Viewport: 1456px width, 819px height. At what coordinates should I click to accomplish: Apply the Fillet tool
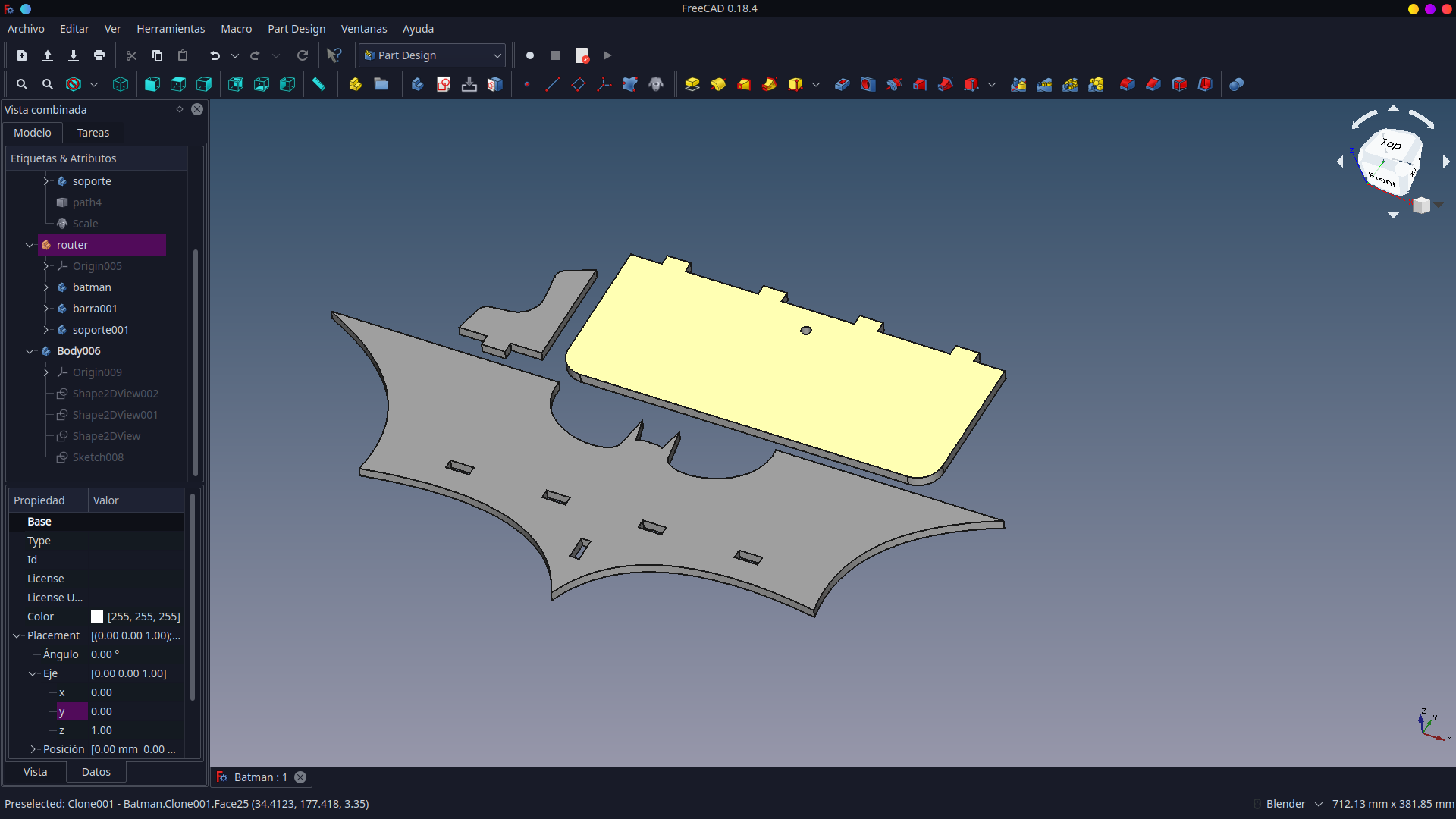pos(1127,84)
